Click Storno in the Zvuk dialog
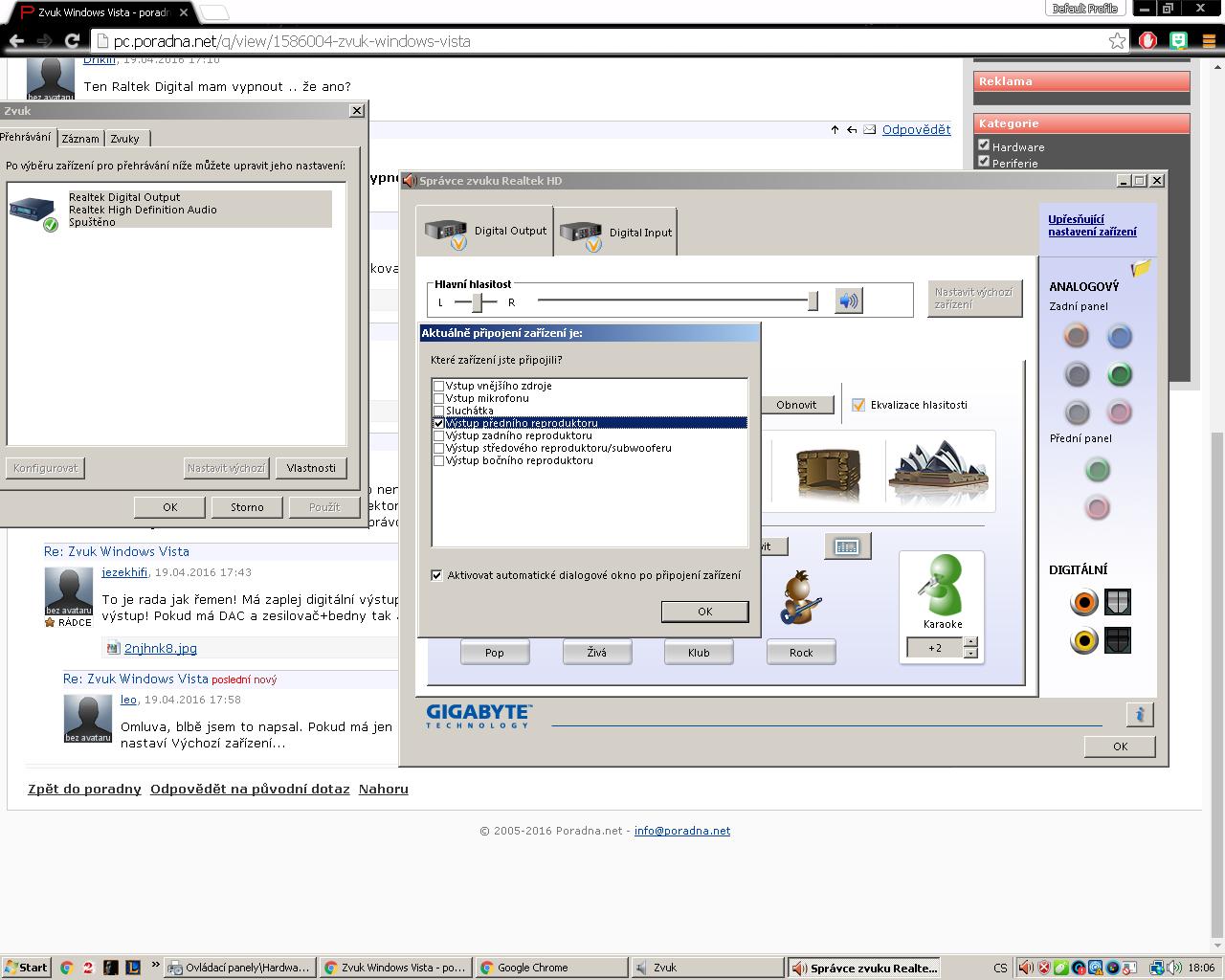1225x980 pixels. [x=247, y=507]
